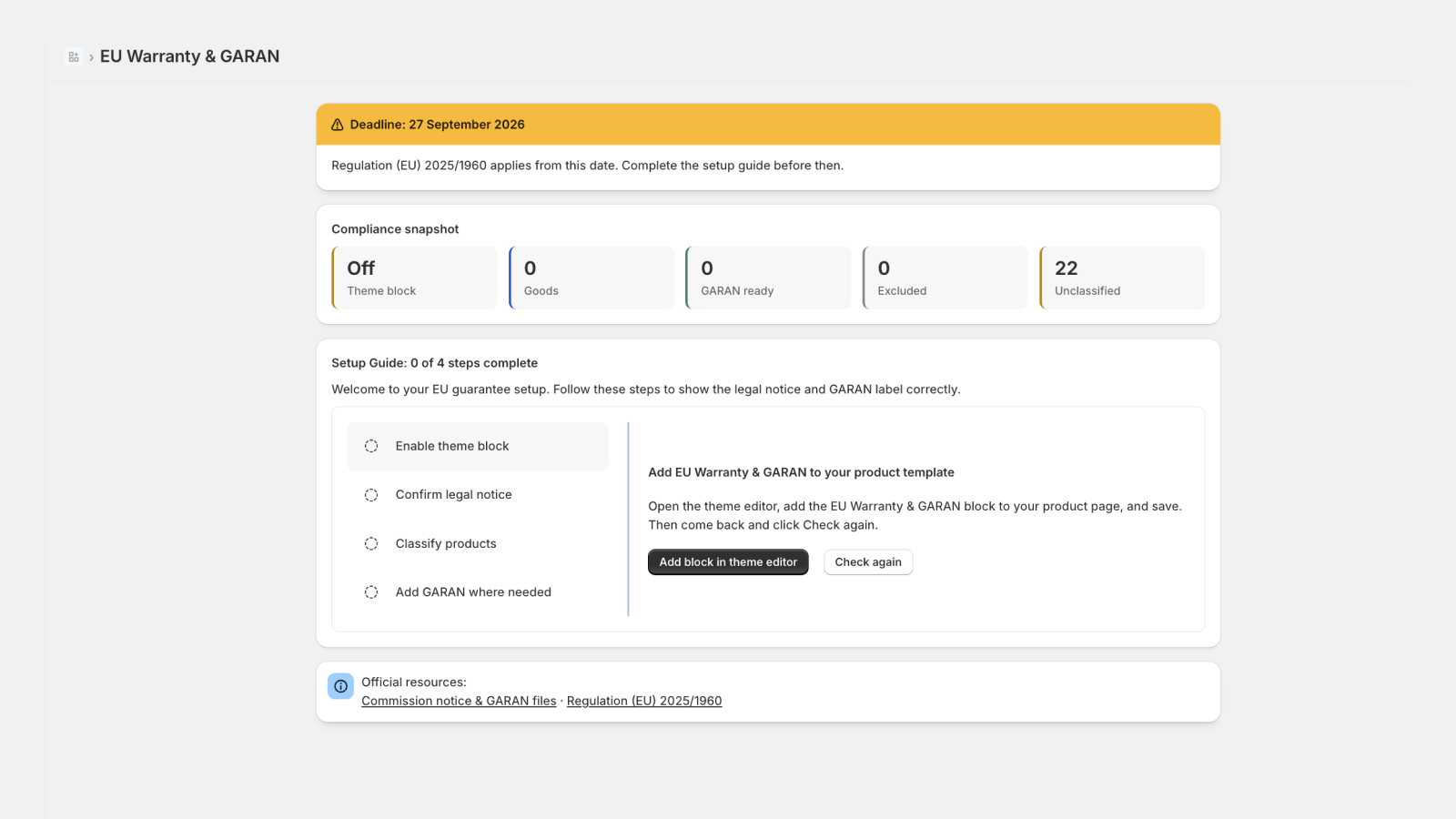The height and width of the screenshot is (819, 1456).
Task: Click the Regulation applies from this date text
Action: point(588,166)
